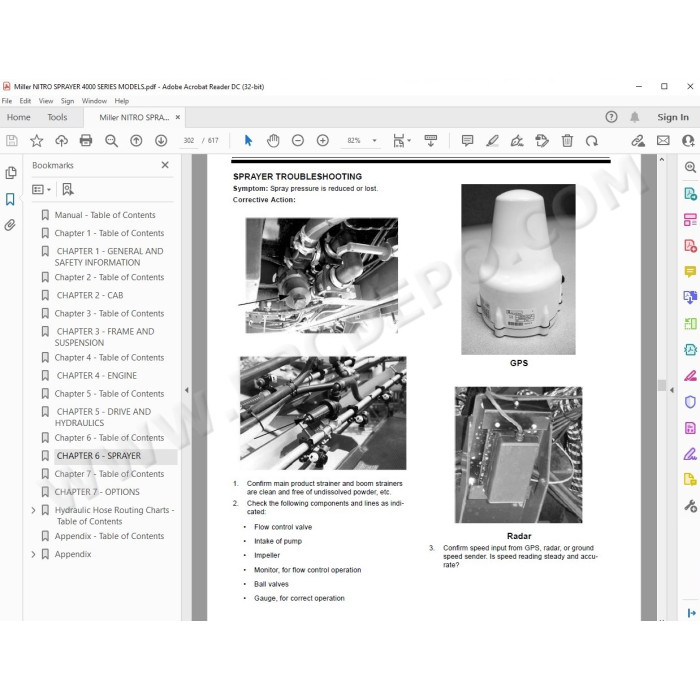Click the scrolling mode icon

click(x=431, y=141)
